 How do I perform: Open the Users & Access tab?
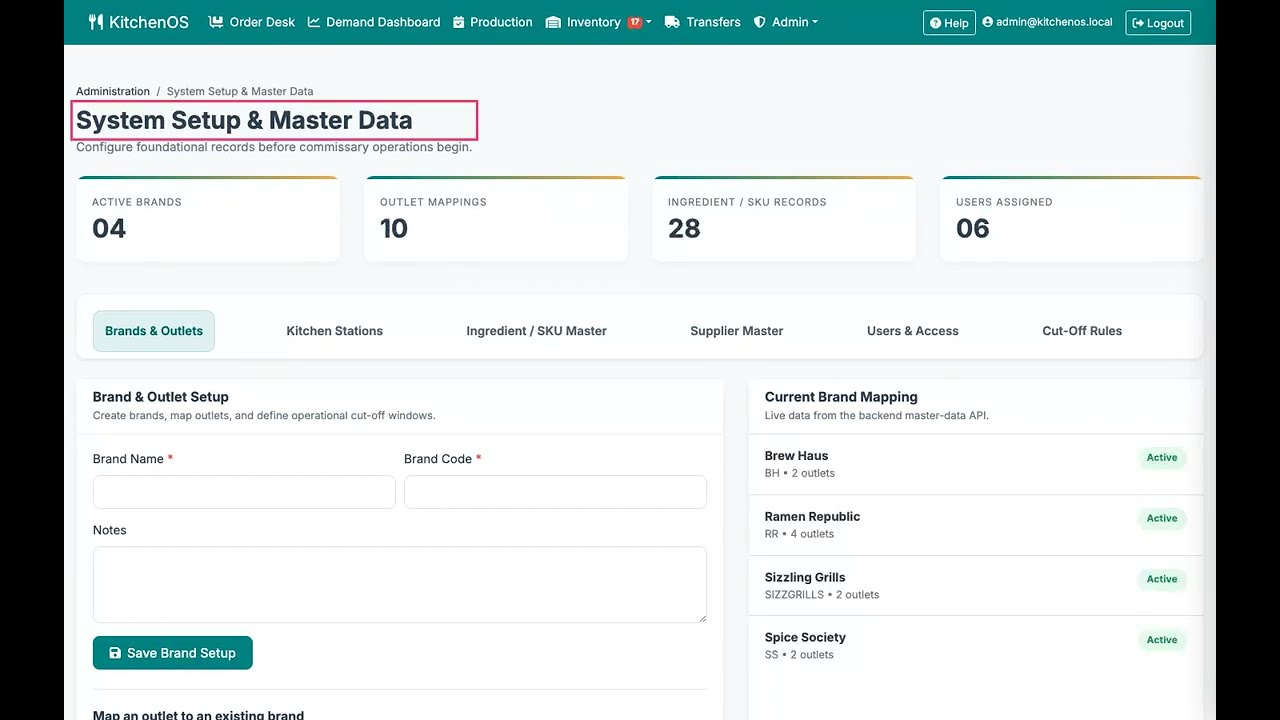pyautogui.click(x=913, y=331)
